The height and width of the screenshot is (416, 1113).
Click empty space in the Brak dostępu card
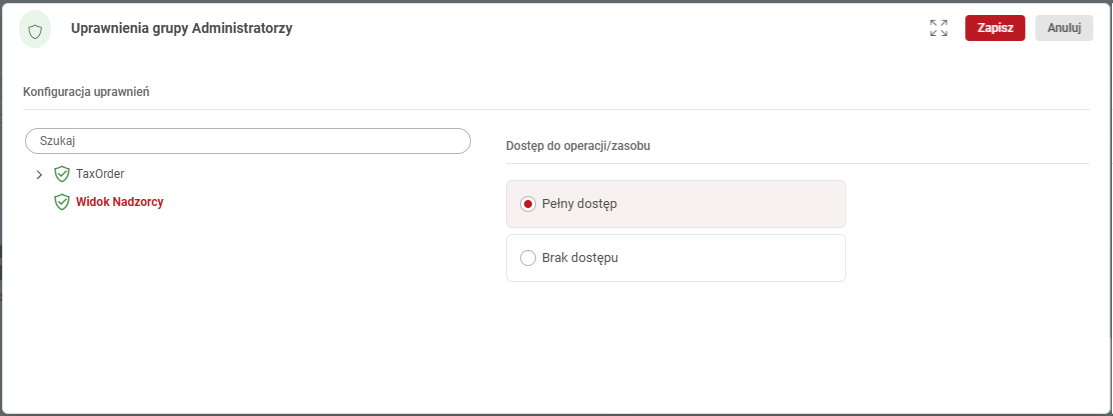(740, 258)
